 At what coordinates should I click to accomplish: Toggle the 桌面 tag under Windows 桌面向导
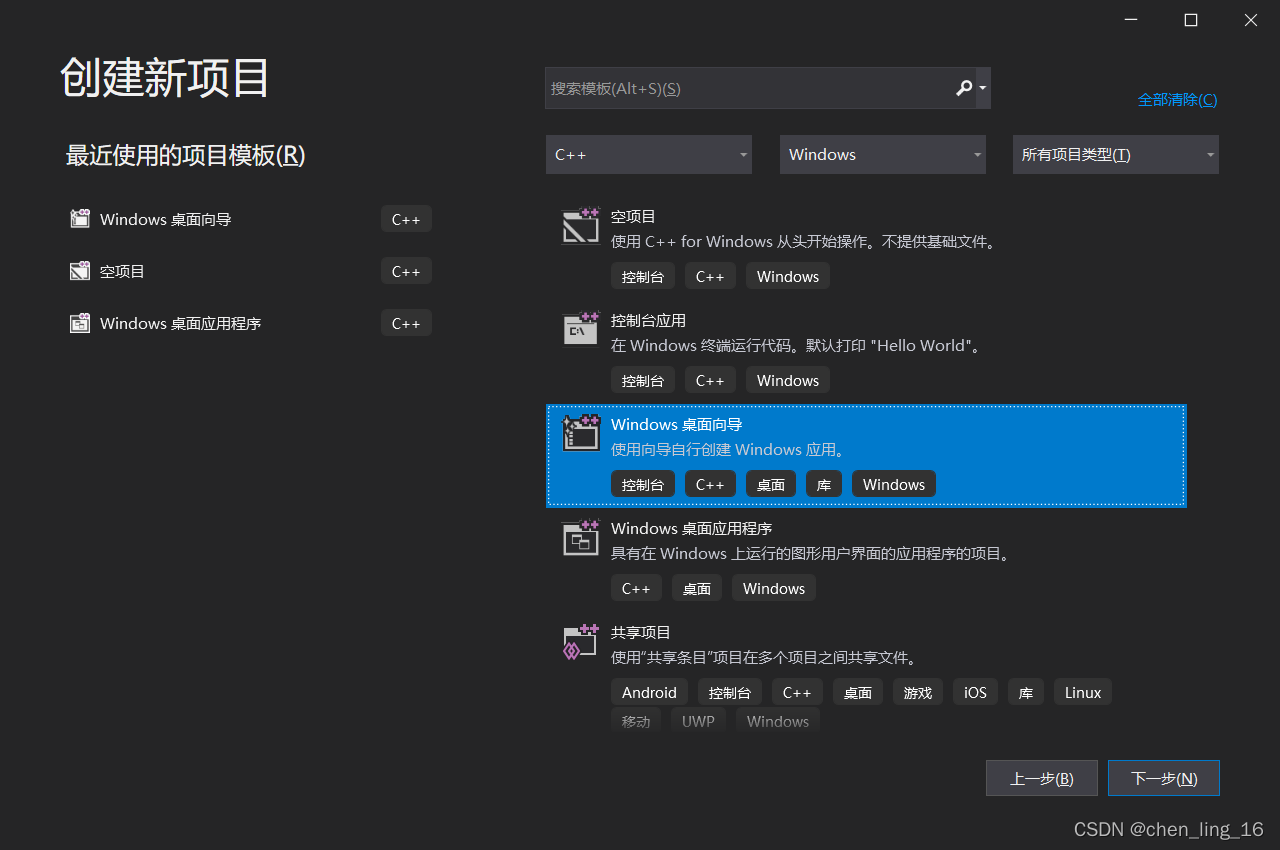tap(770, 483)
